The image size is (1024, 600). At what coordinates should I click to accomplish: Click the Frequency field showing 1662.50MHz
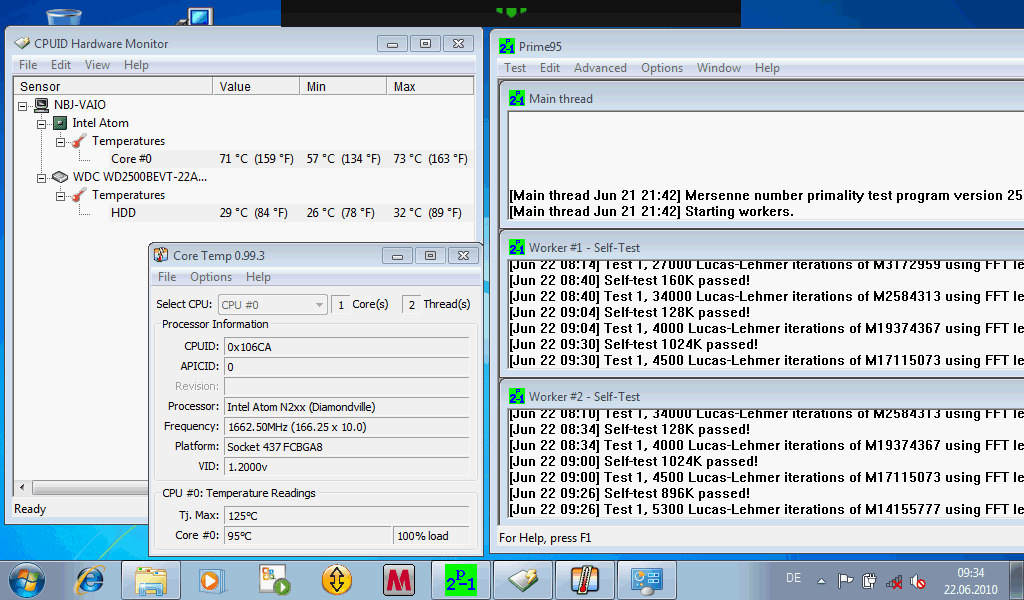(347, 427)
